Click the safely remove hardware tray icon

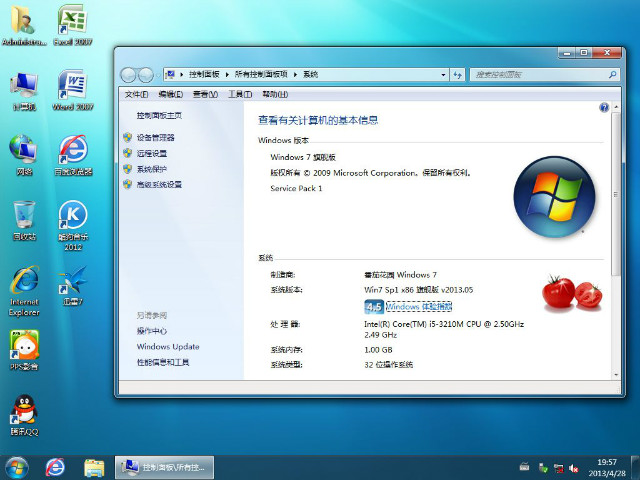pyautogui.click(x=543, y=468)
